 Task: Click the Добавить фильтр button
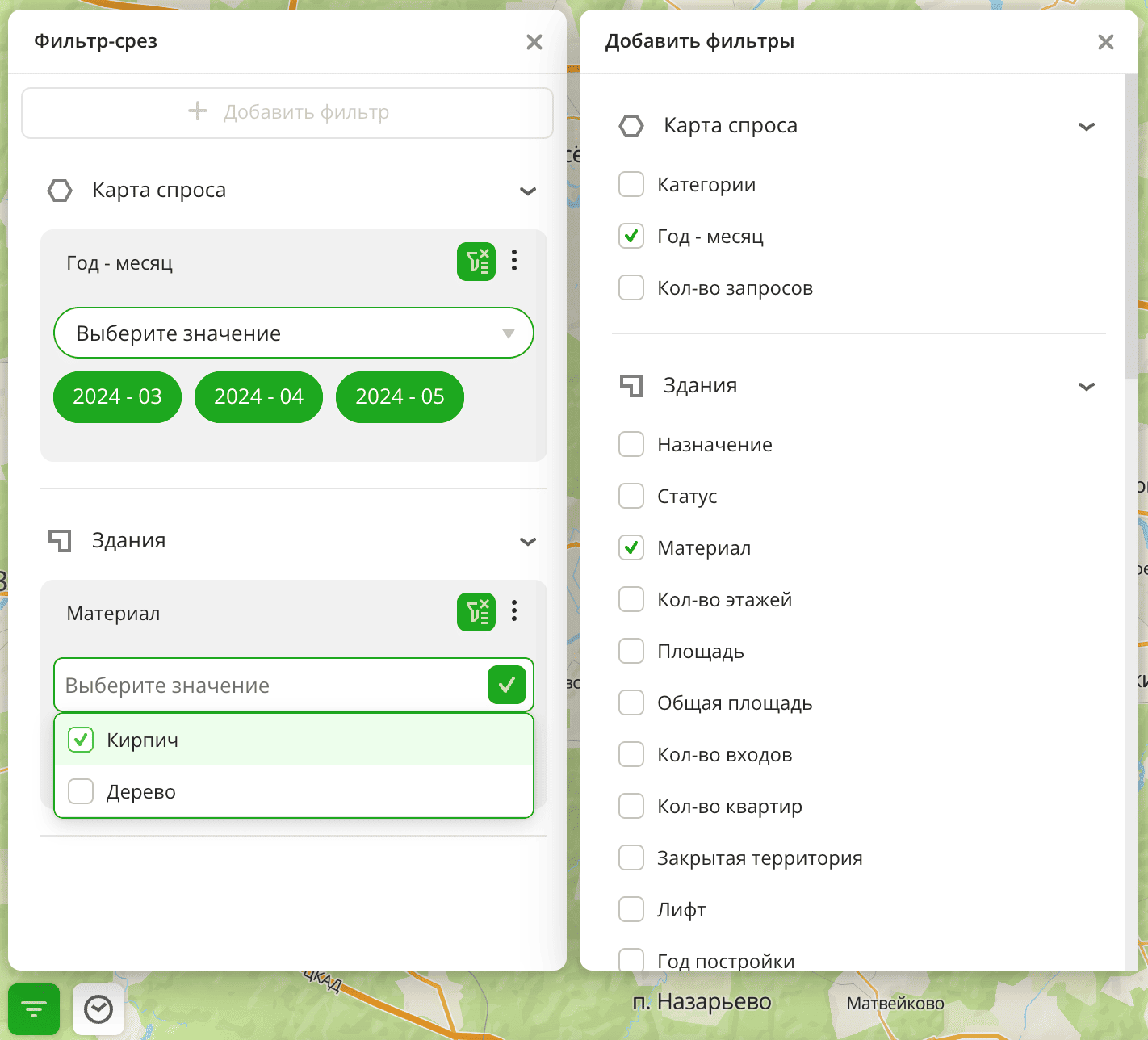click(x=287, y=112)
